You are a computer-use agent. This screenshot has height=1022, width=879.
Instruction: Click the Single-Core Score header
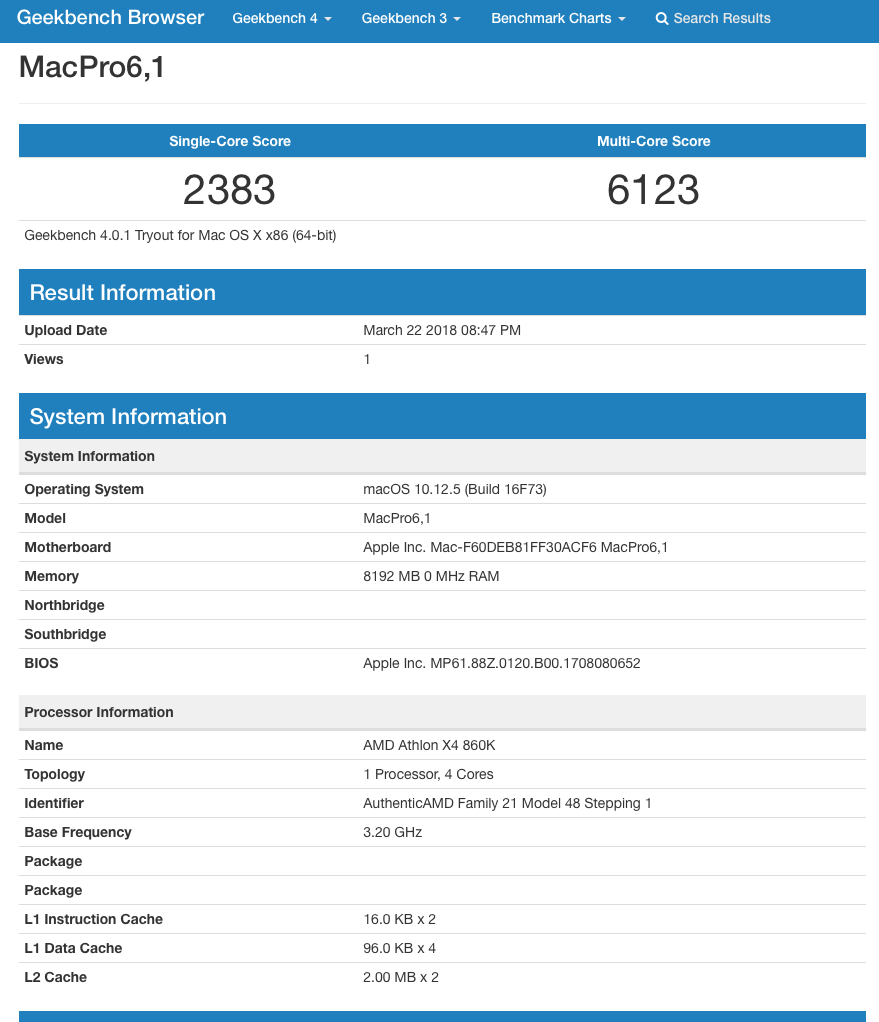[230, 141]
